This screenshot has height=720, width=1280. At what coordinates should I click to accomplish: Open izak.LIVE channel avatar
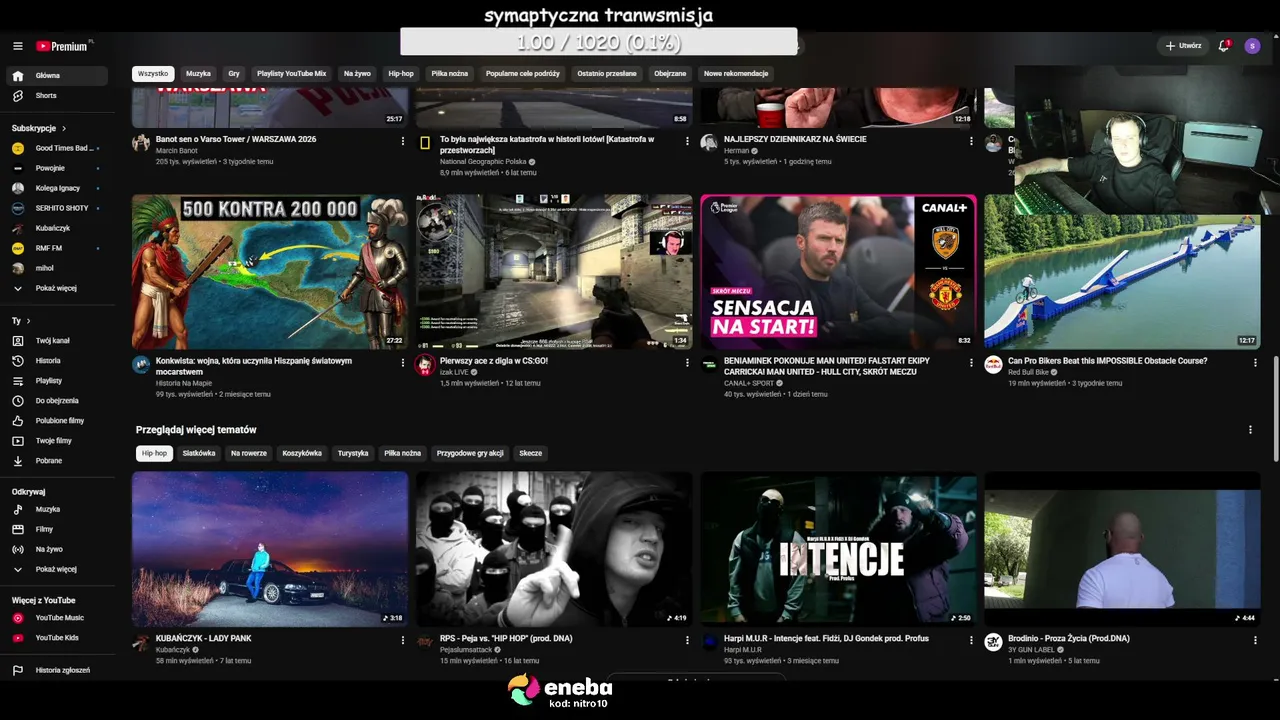point(425,364)
